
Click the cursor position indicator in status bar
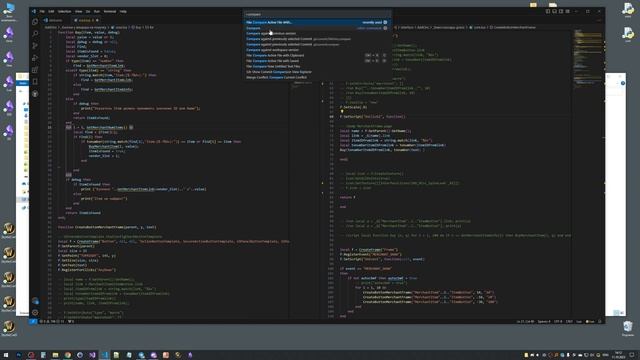[525, 322]
